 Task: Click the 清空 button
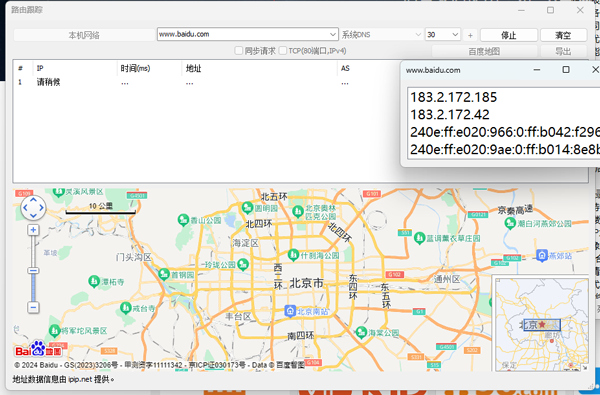pos(563,35)
